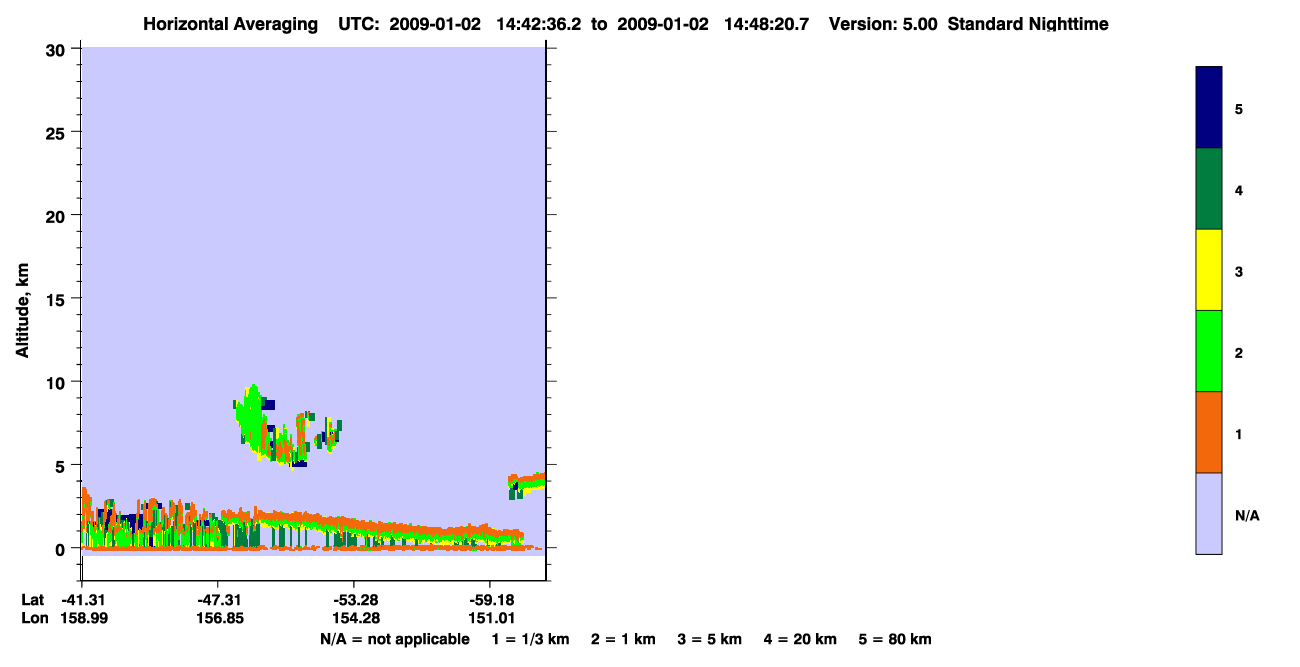Click the navy blue colorbar segment labeled 5
Viewport: 1300px width, 667px height.
tap(1209, 108)
